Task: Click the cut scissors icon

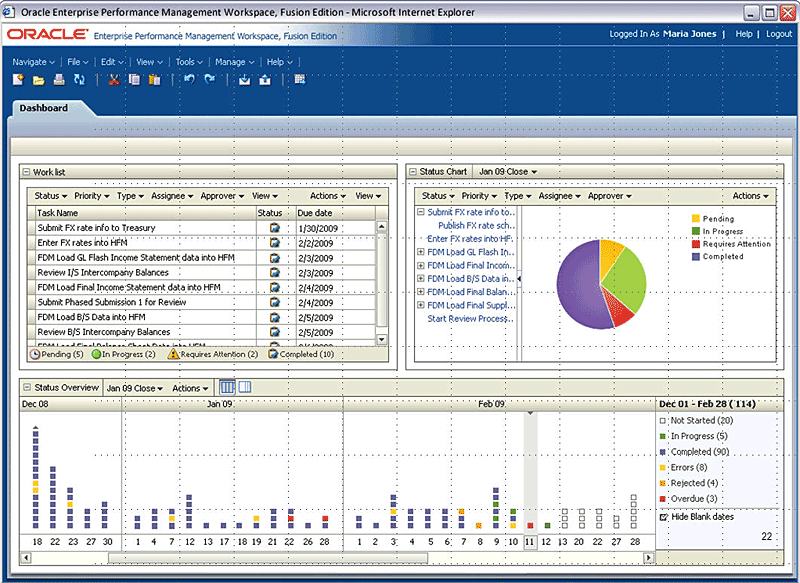Action: click(x=114, y=80)
